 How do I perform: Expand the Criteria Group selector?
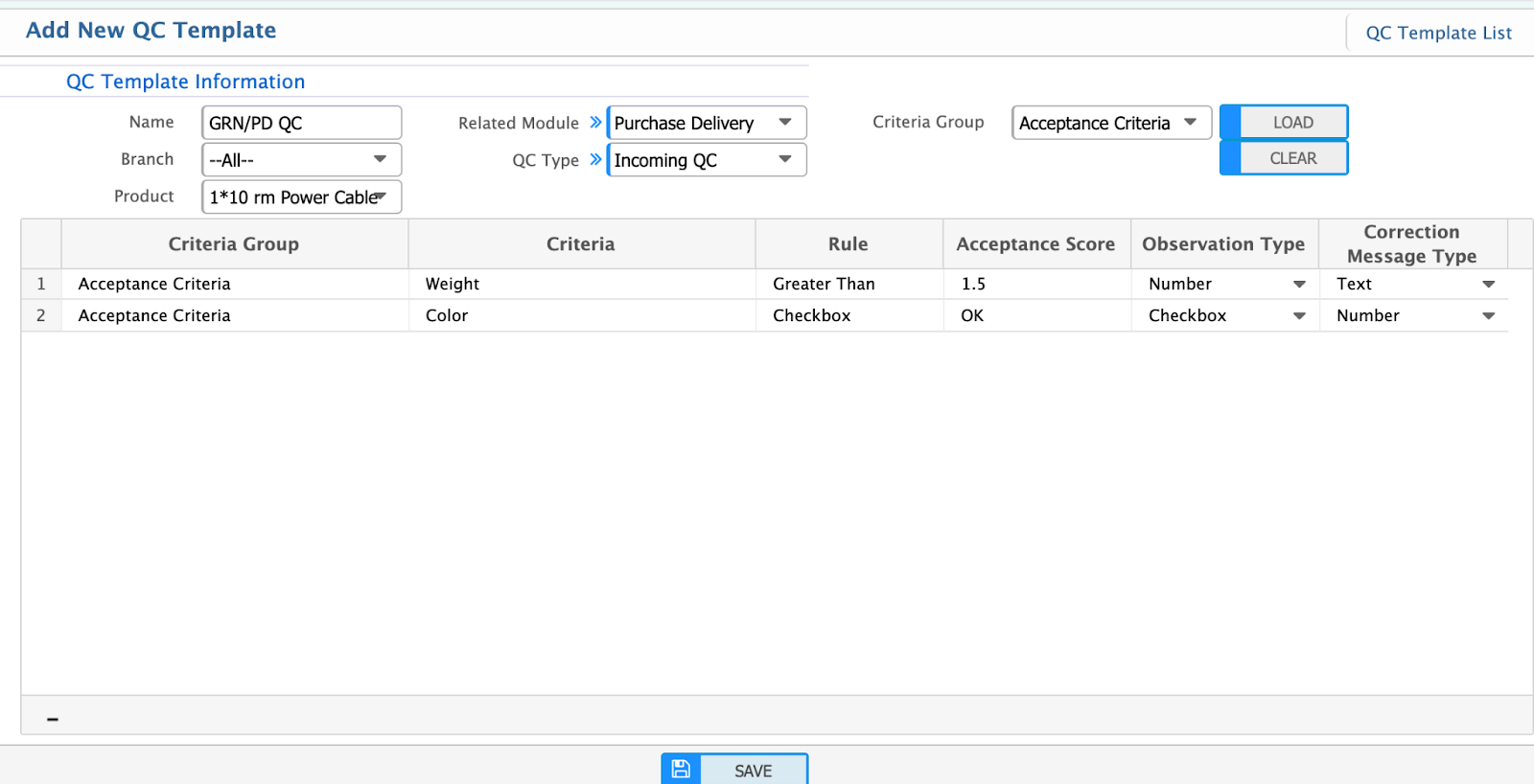pos(1111,123)
